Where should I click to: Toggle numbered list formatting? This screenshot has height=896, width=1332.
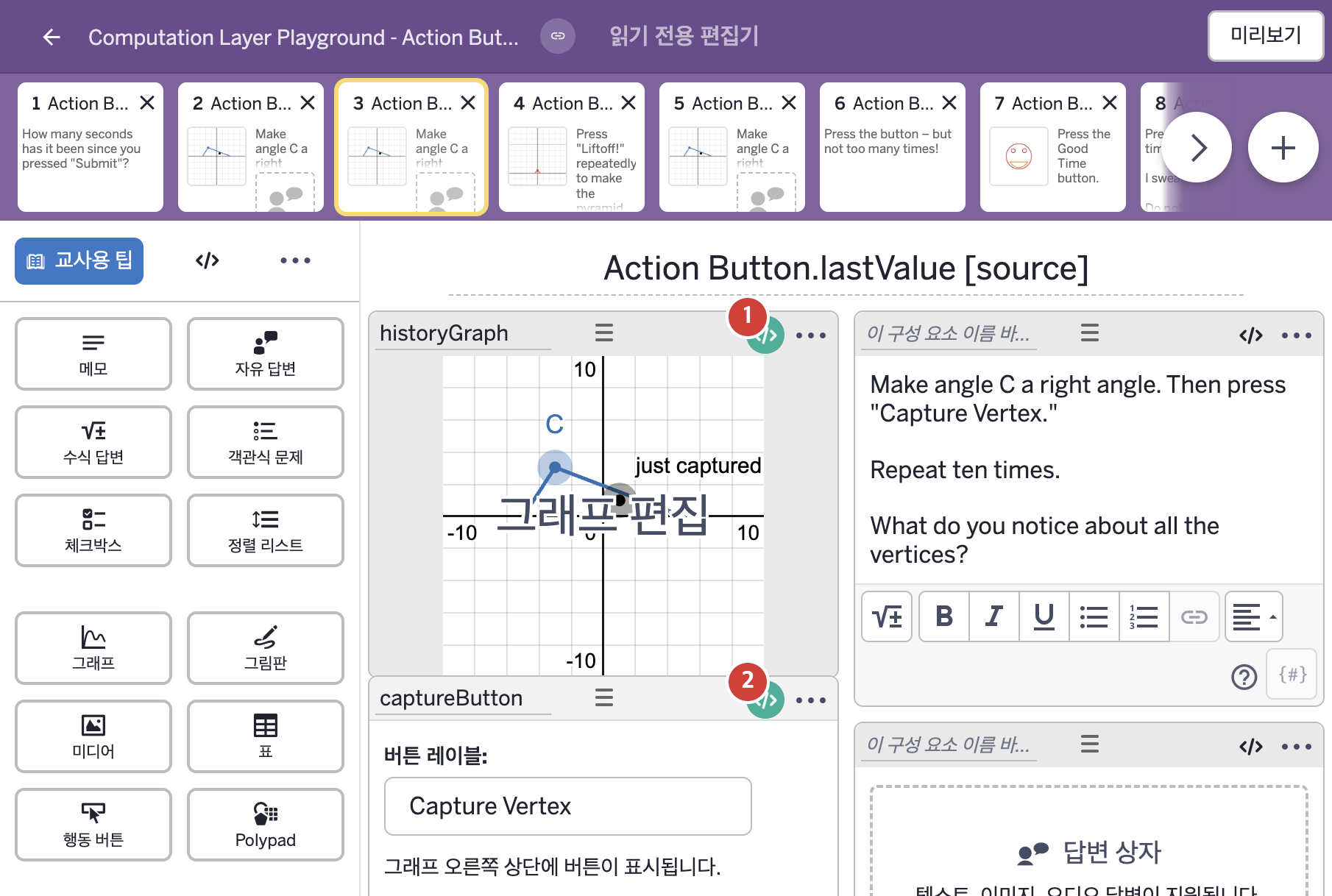(x=1144, y=616)
